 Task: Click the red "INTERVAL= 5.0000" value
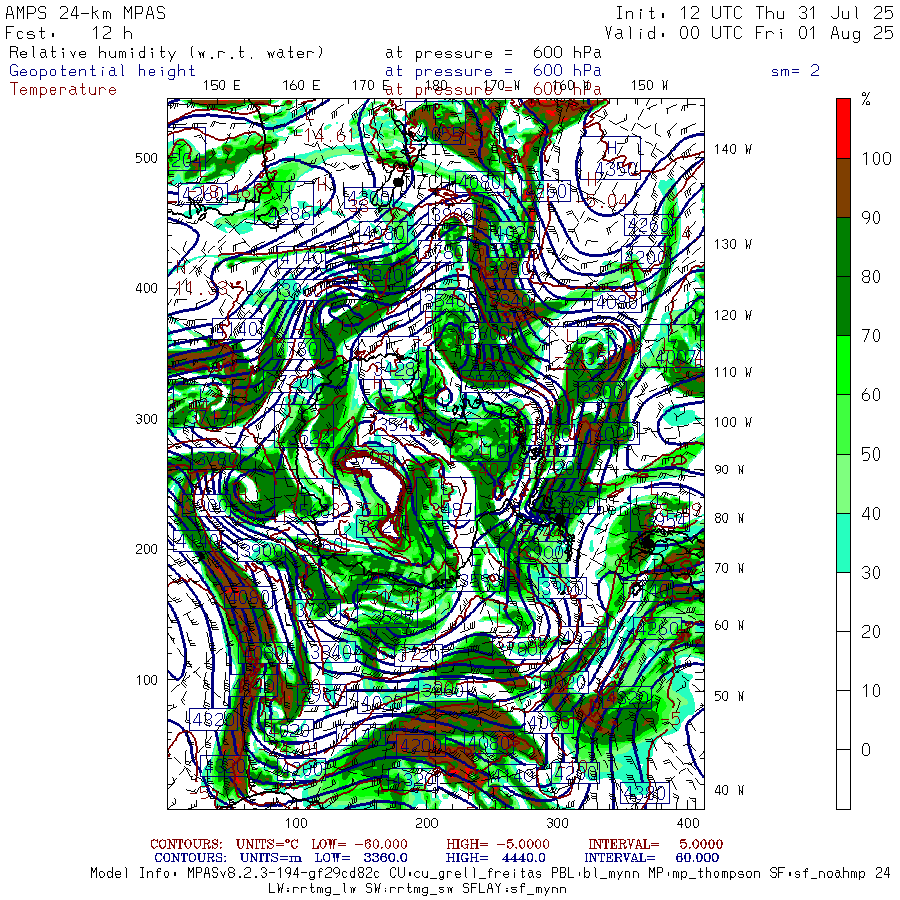(655, 844)
